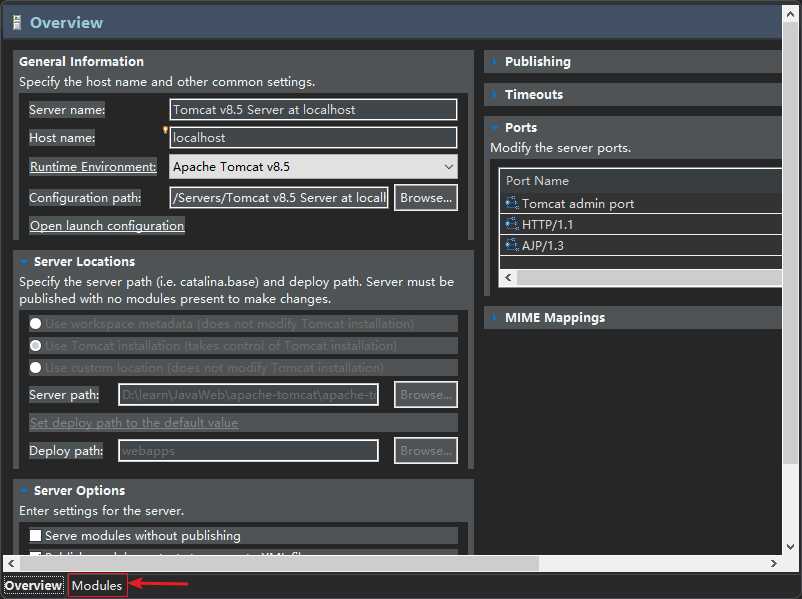Collapse the Server Options section
The width and height of the screenshot is (802, 599).
click(24, 491)
